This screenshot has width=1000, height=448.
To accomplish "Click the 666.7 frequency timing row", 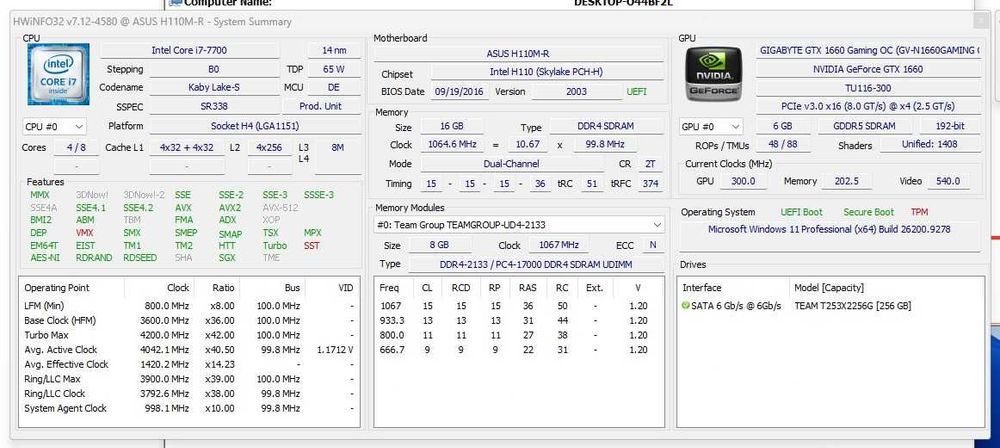I will coord(518,350).
